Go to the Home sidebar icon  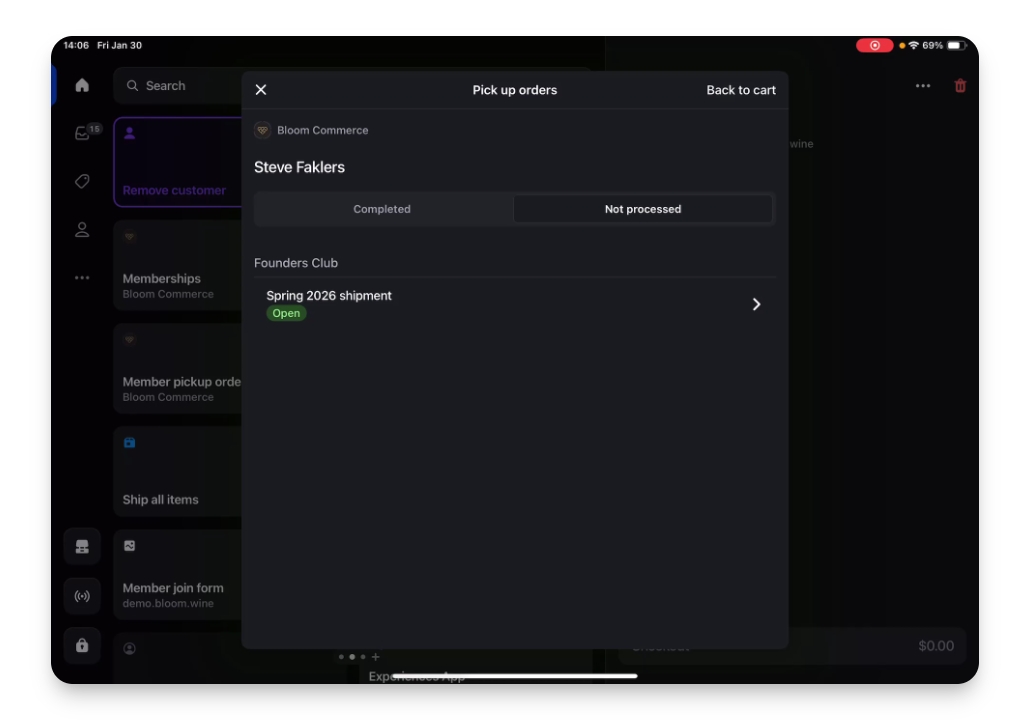tap(82, 85)
